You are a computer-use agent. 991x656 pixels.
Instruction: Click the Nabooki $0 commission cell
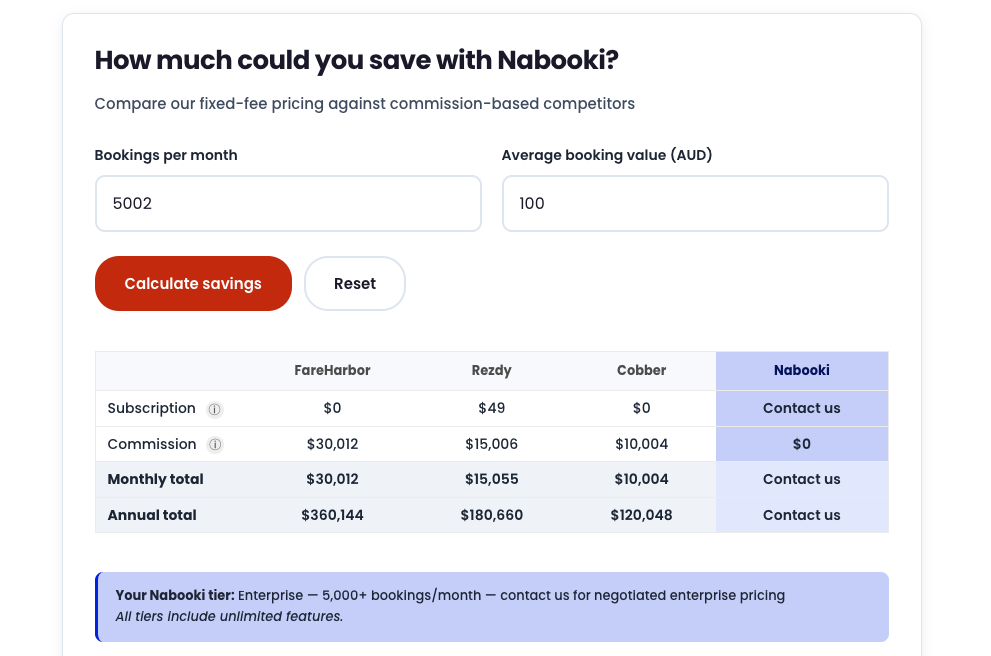[x=802, y=444]
